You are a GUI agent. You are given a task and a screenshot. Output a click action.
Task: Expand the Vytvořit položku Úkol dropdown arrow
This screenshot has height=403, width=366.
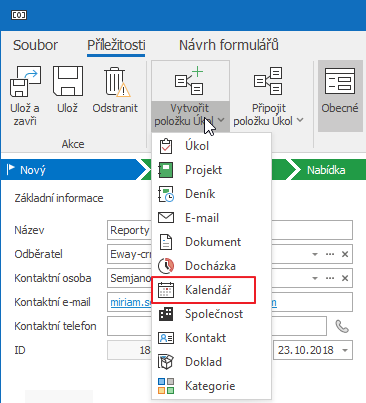221,120
